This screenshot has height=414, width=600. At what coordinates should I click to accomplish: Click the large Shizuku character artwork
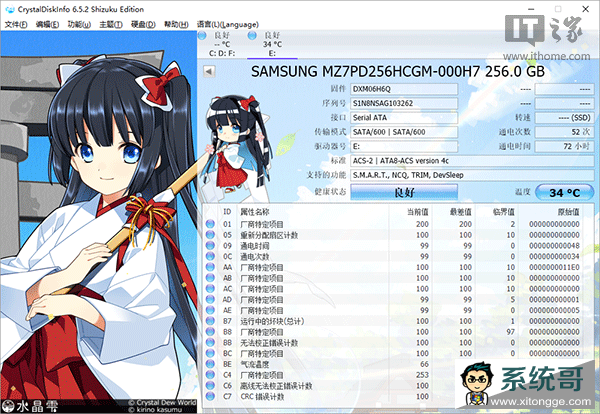[99, 222]
